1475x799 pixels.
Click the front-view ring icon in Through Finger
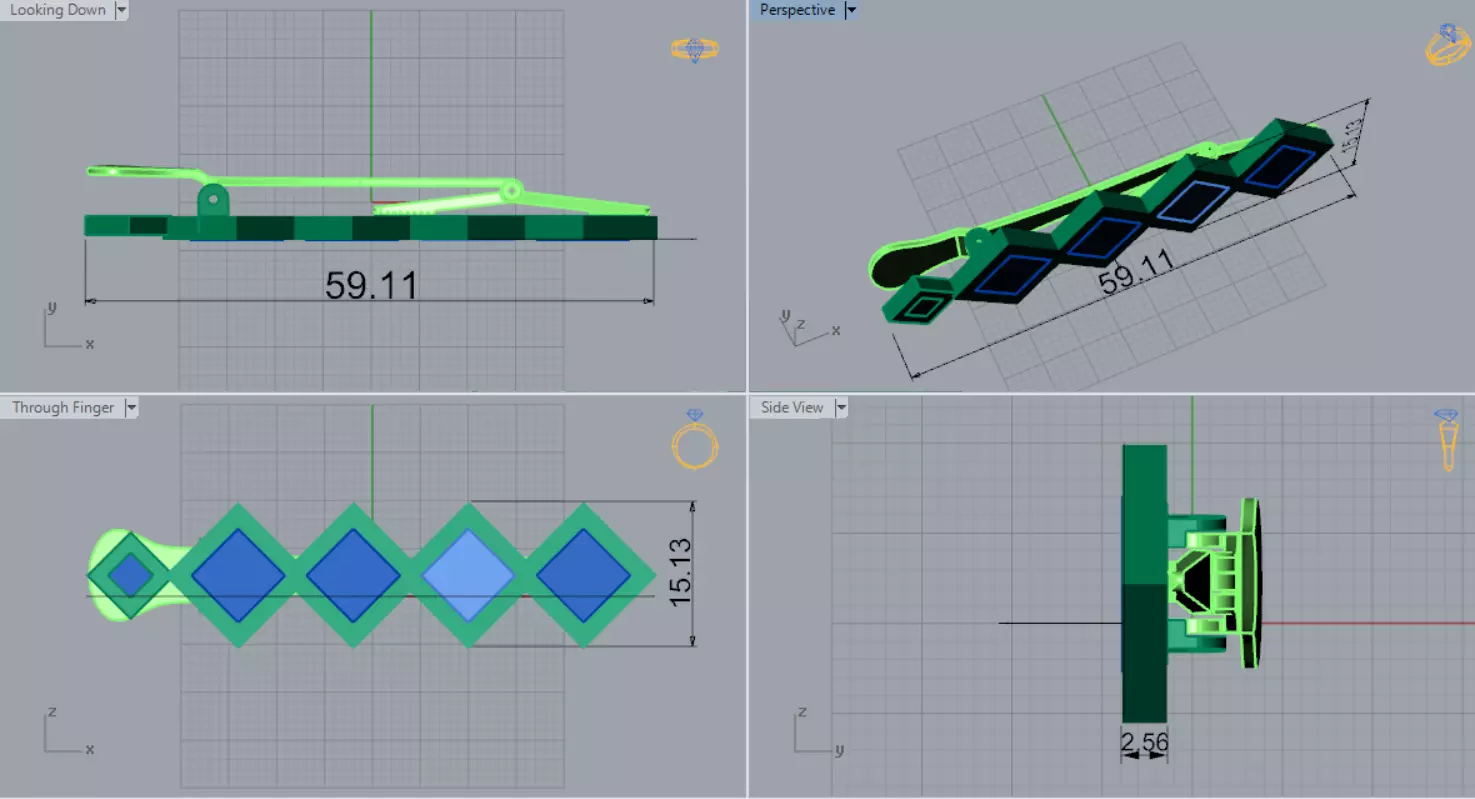click(x=695, y=439)
